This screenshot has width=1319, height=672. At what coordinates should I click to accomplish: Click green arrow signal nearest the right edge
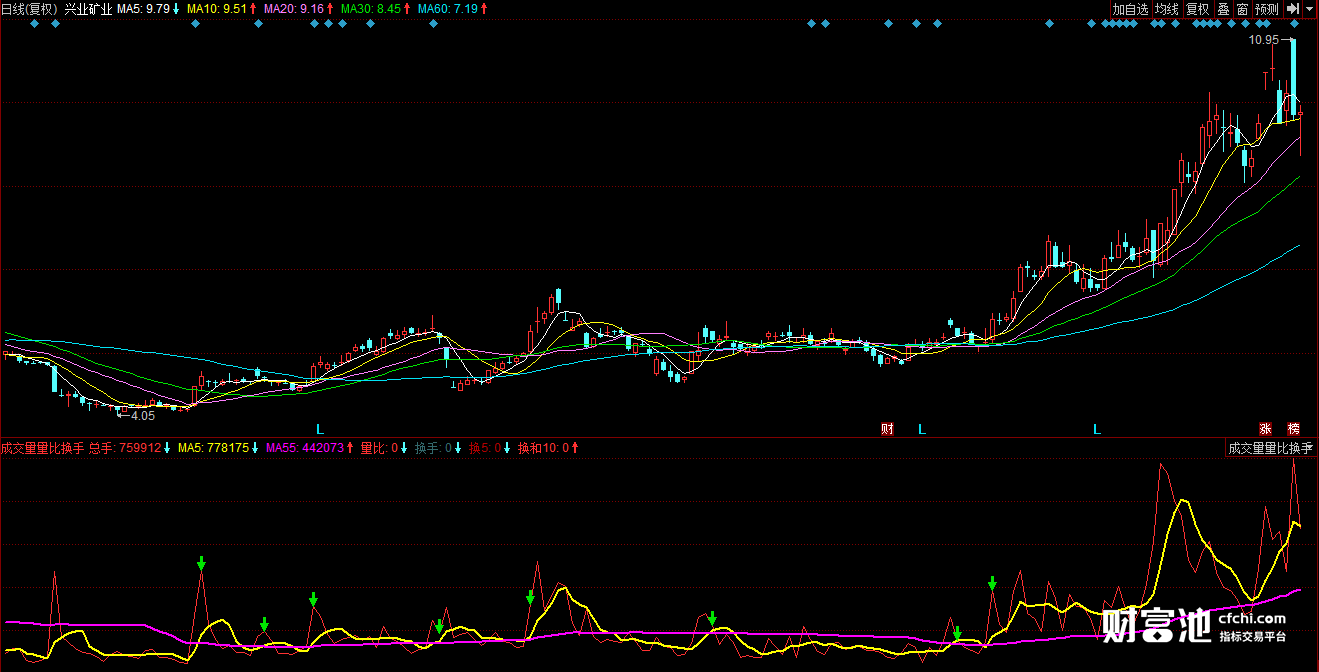(992, 583)
